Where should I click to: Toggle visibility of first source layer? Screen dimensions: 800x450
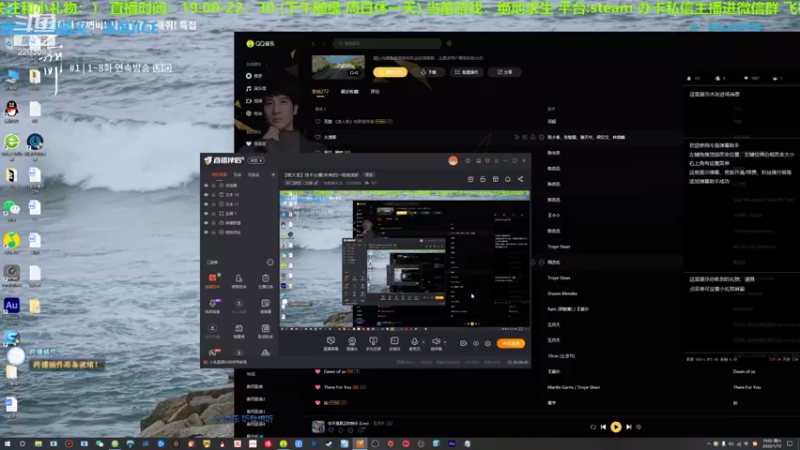[206, 185]
